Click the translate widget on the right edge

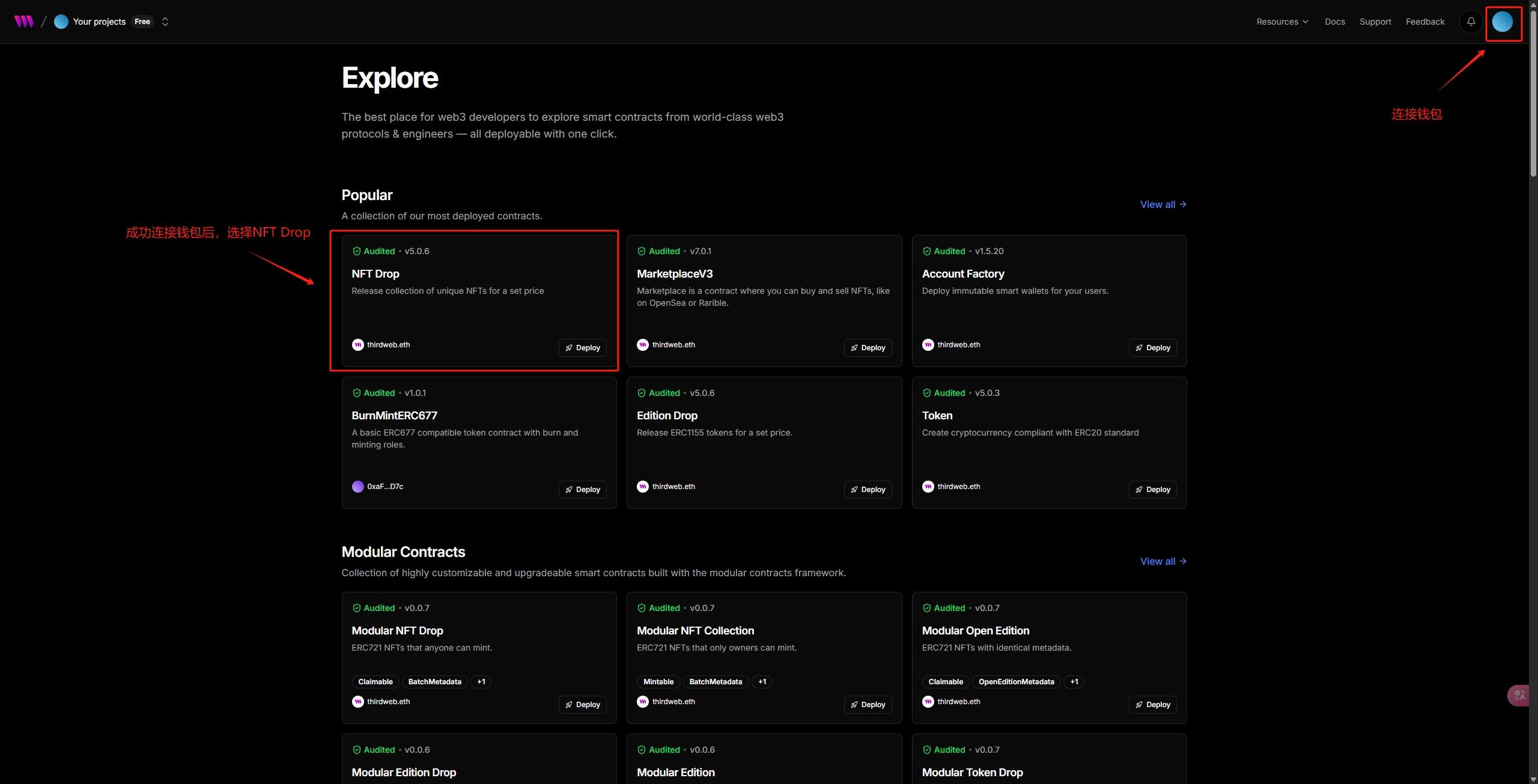1519,695
